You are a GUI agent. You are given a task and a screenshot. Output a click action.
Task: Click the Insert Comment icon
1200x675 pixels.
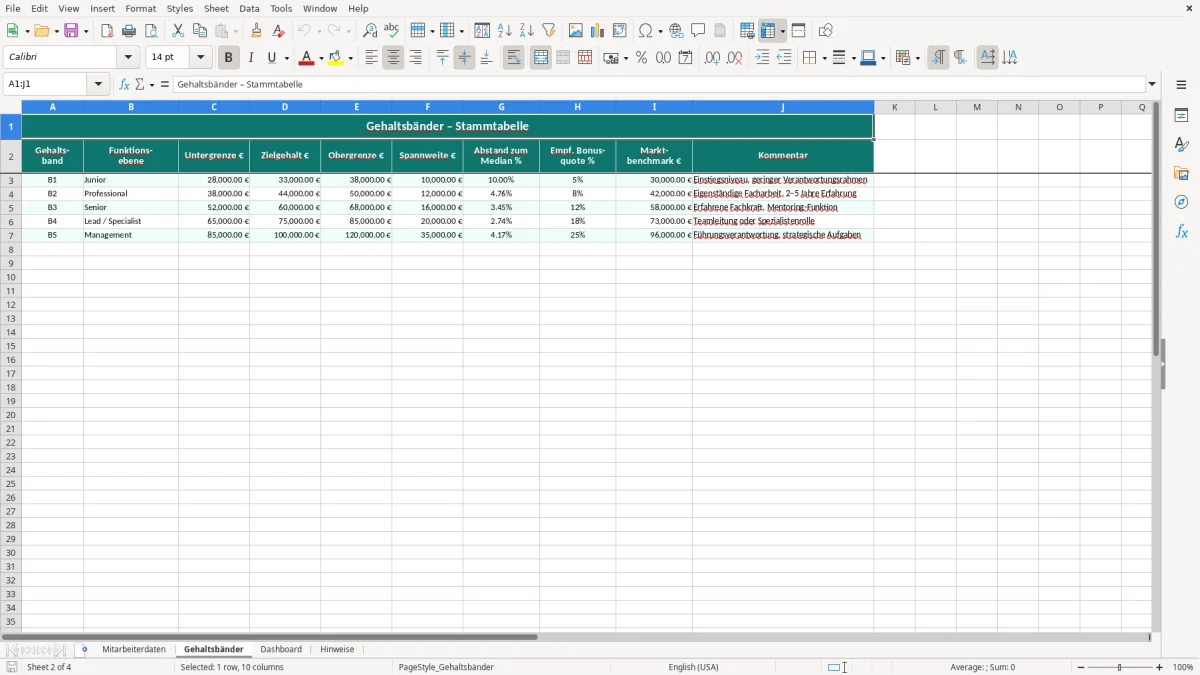pyautogui.click(x=698, y=31)
